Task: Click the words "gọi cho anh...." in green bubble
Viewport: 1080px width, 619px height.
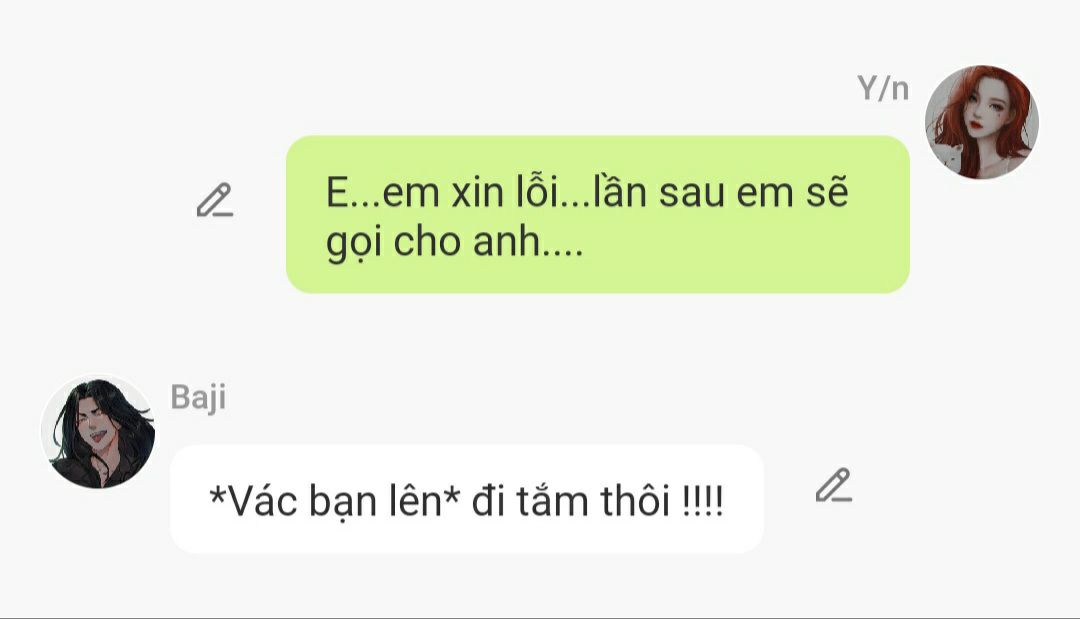Action: (x=455, y=243)
